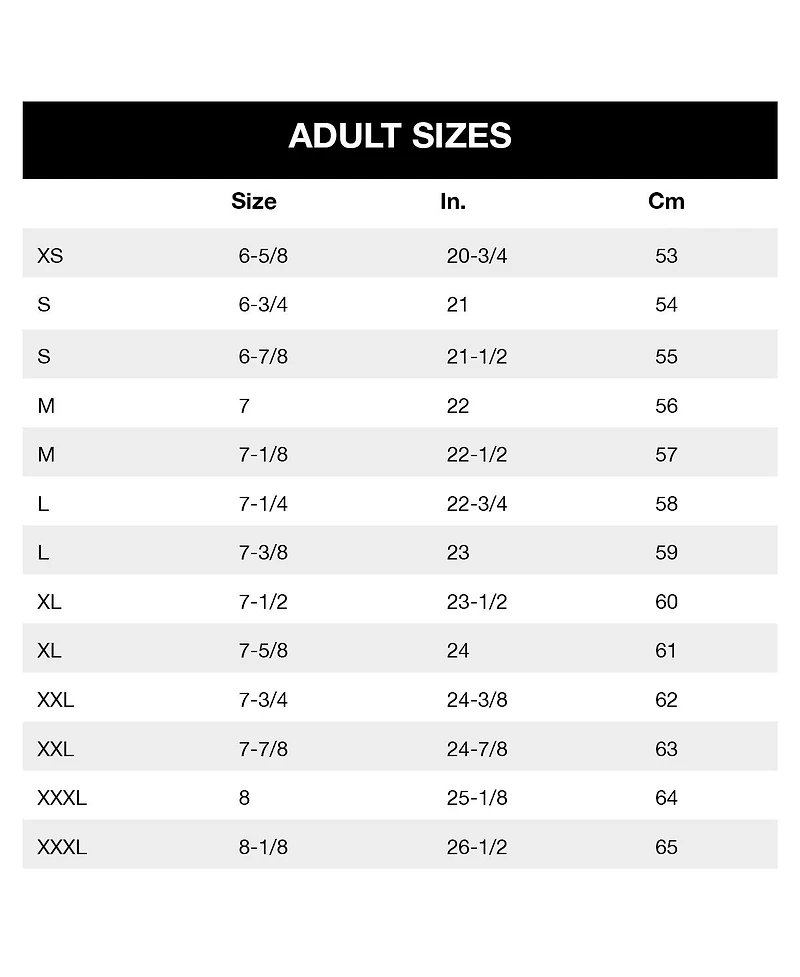Select the 7-1/2 size cell

click(263, 602)
